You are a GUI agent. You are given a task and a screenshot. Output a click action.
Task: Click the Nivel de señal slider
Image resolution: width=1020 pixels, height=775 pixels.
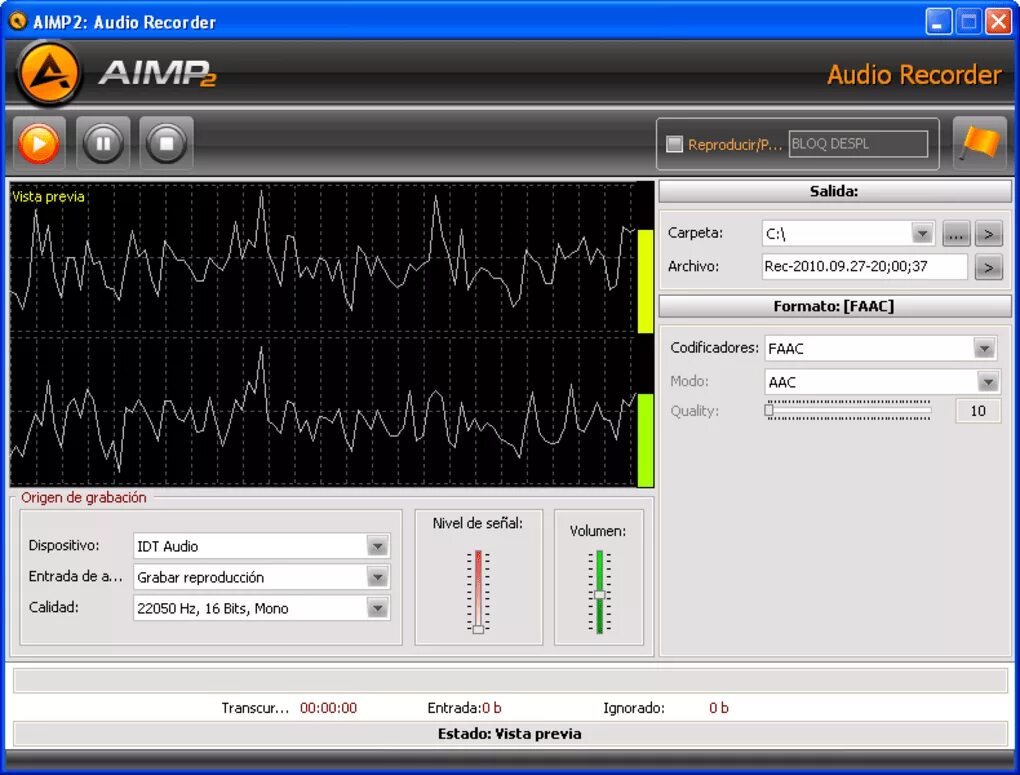[x=478, y=591]
